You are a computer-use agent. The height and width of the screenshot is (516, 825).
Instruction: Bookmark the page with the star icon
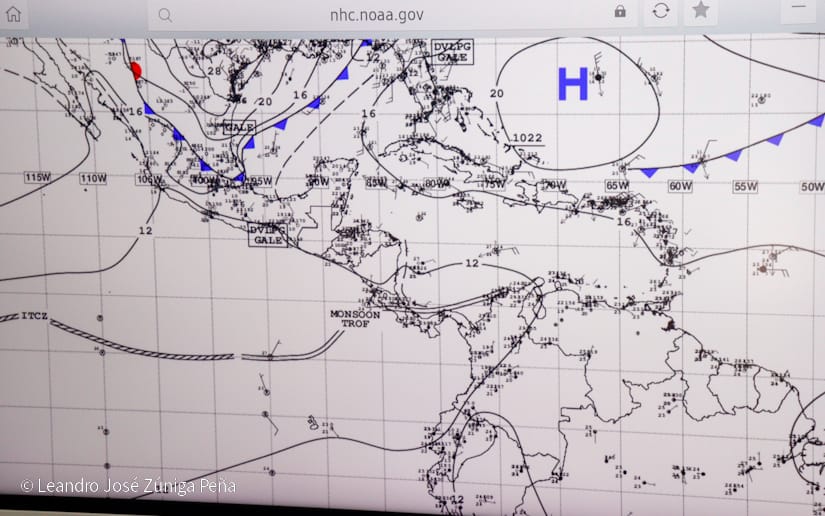pyautogui.click(x=700, y=11)
